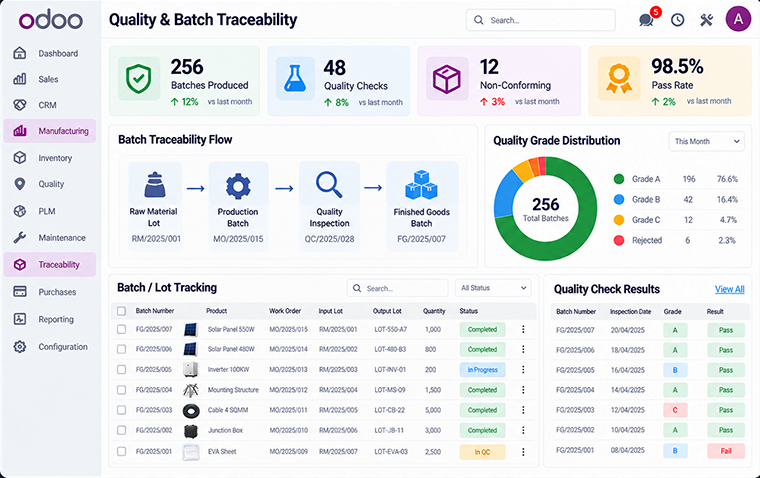760x478 pixels.
Task: Click the MO/2025/012 work order cell
Action: tap(288, 390)
